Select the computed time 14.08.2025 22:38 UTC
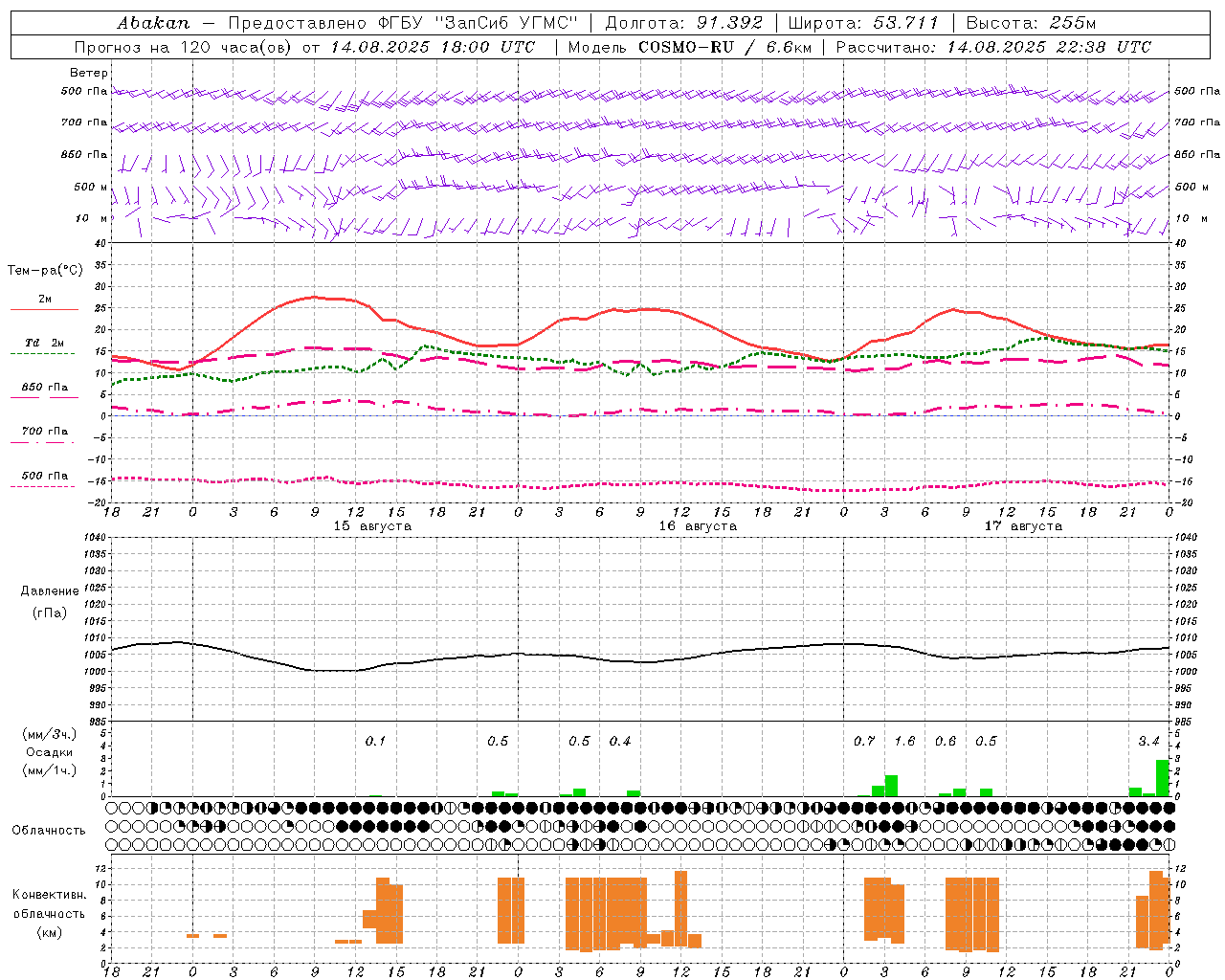 [1049, 47]
